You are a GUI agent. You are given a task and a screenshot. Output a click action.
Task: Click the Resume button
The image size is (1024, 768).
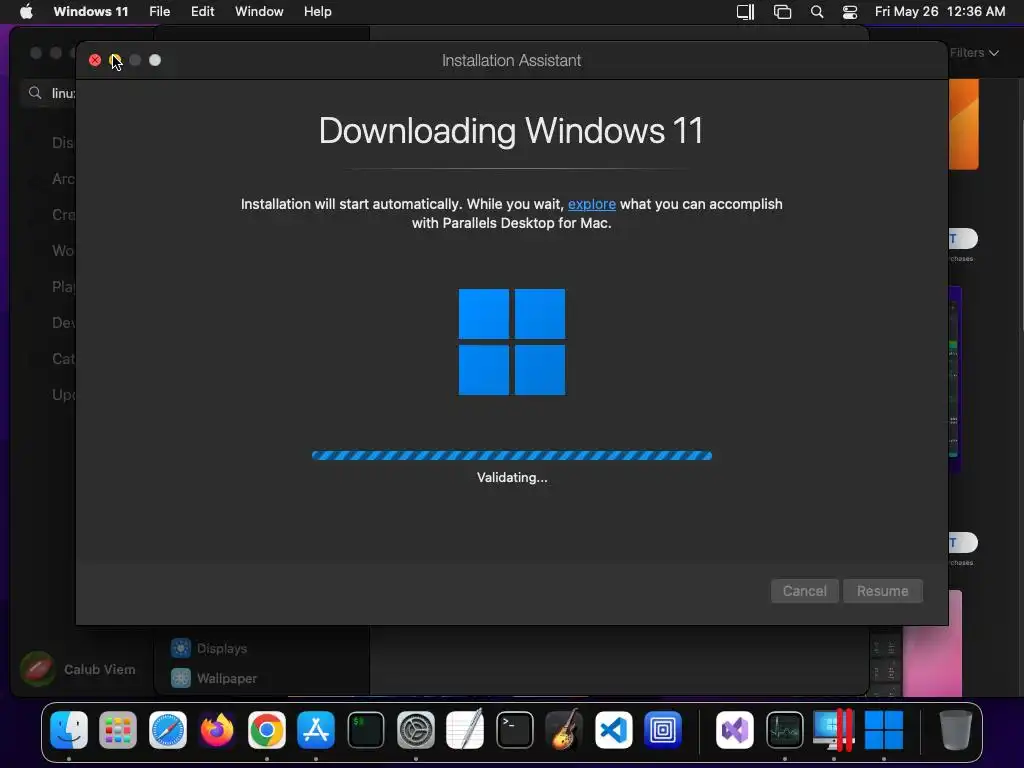tap(882, 591)
